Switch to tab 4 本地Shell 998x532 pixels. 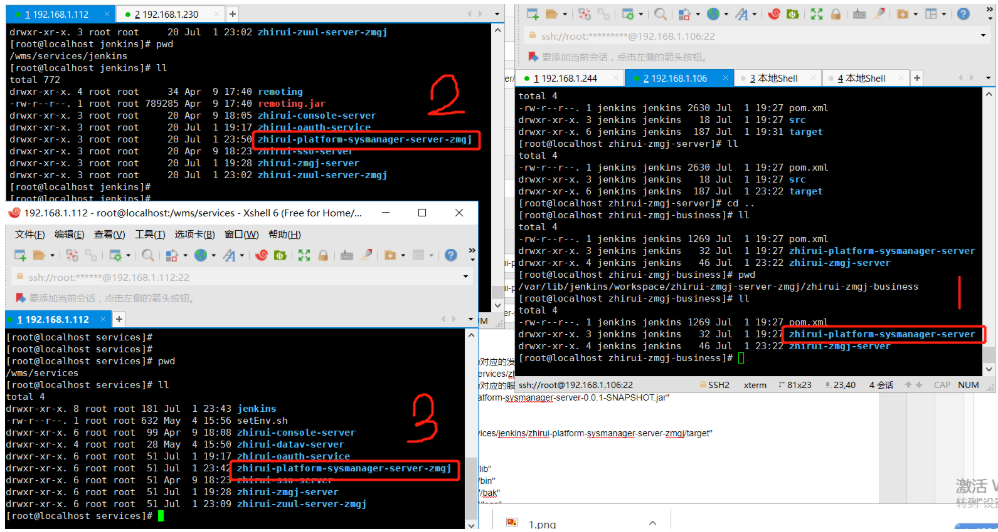[864, 78]
